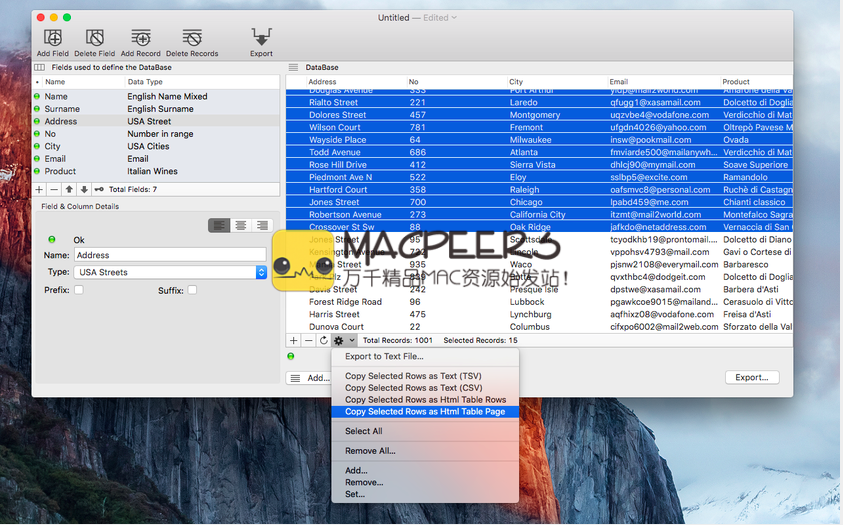Refresh records with the circular arrow icon

pos(323,341)
